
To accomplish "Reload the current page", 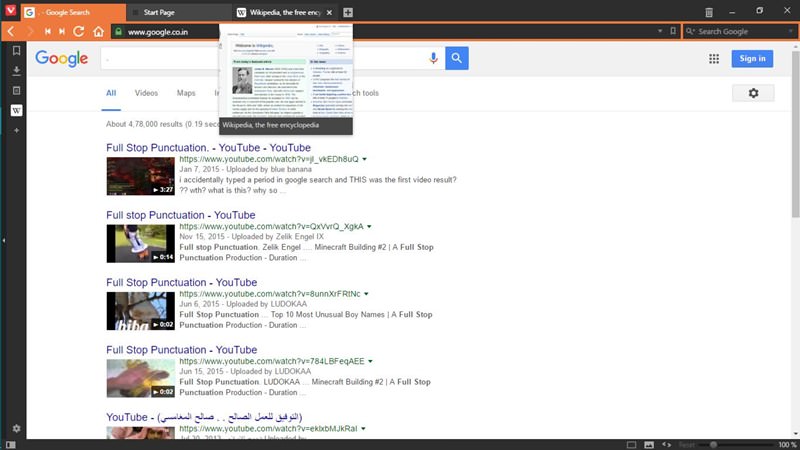I will point(79,32).
